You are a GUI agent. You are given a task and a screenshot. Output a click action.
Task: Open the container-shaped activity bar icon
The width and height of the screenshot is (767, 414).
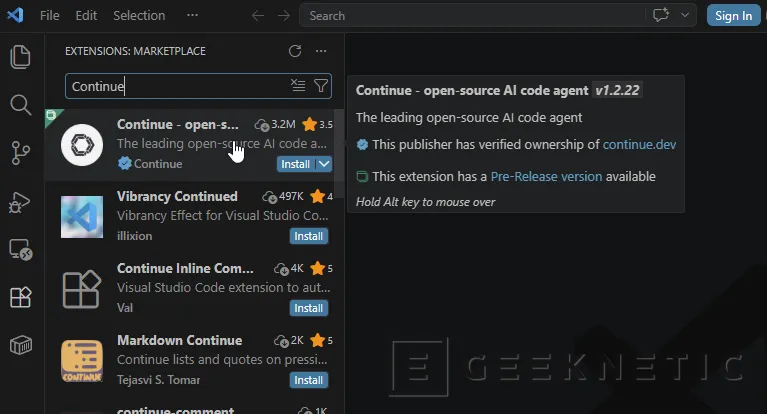pos(21,345)
